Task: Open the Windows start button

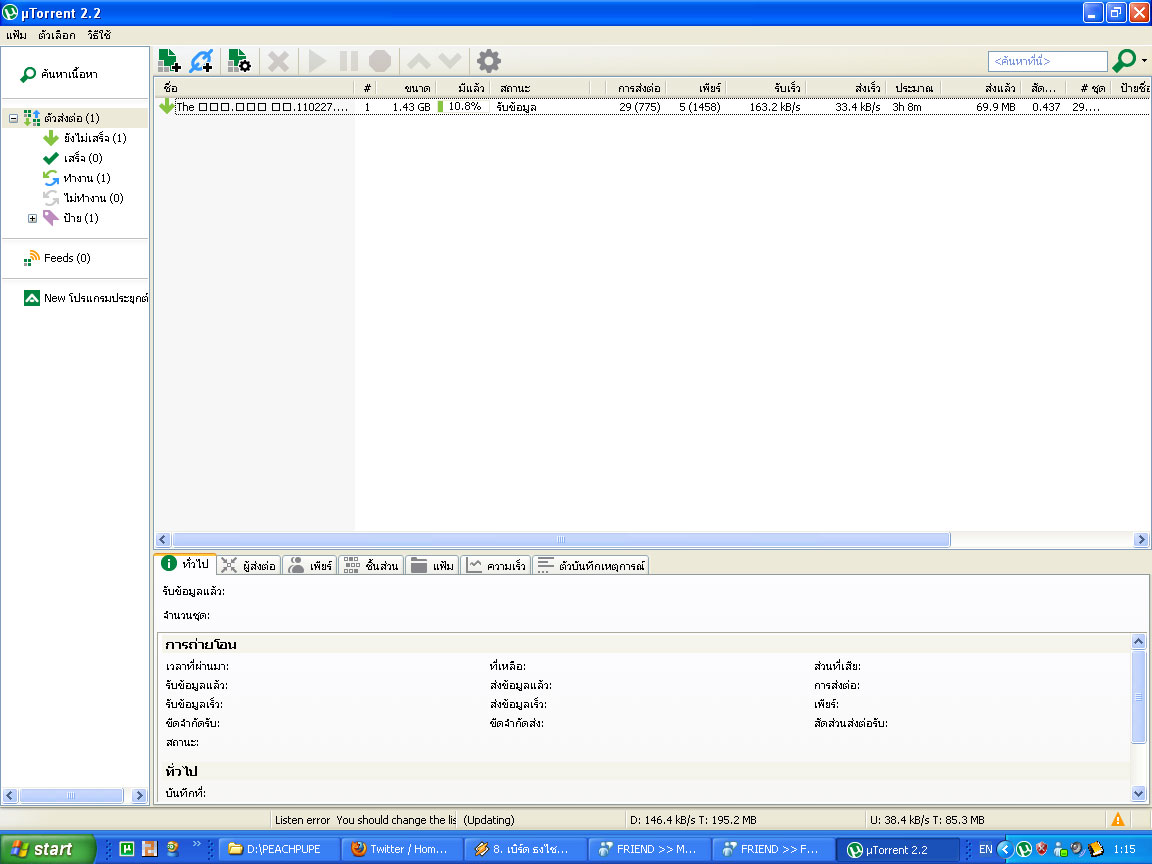Action: coord(48,849)
